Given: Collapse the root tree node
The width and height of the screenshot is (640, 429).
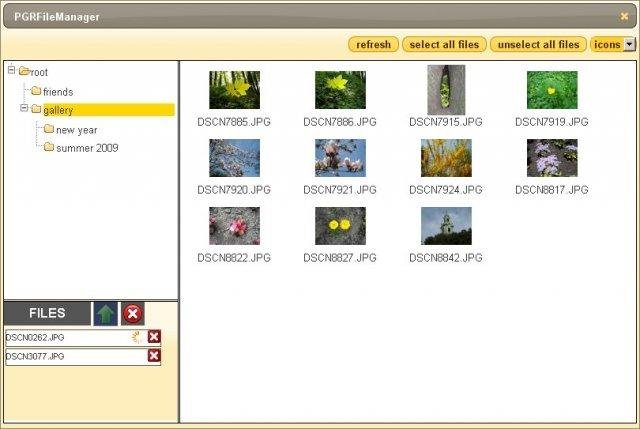Looking at the screenshot, I should 11,70.
